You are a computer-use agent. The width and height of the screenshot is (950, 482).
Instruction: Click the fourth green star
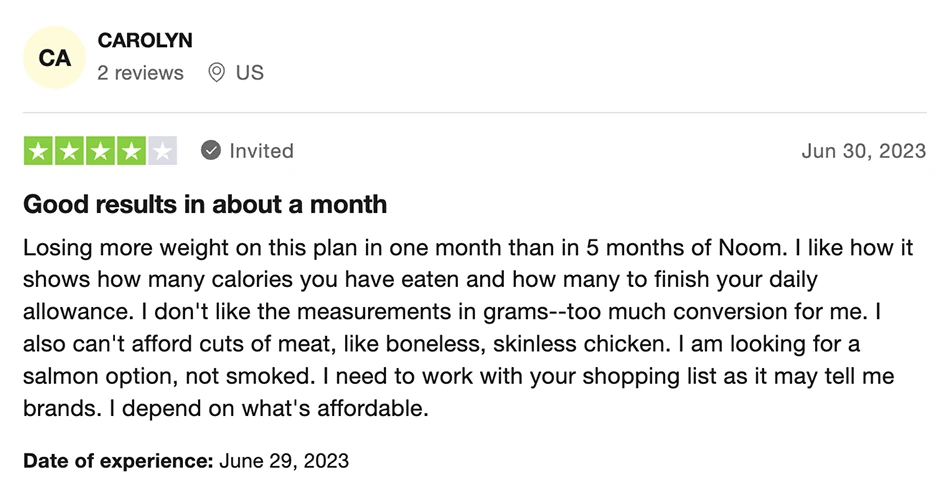pos(131,151)
